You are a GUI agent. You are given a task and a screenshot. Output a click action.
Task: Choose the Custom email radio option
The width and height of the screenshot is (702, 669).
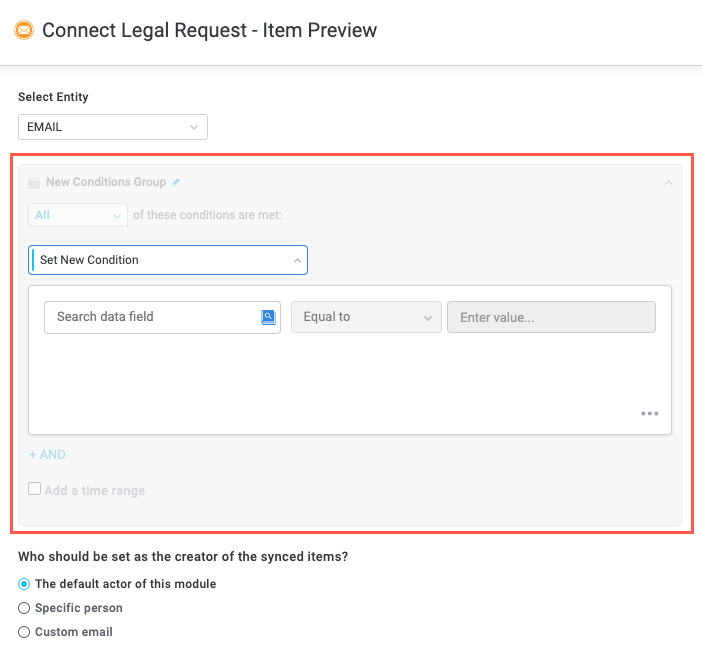pos(25,632)
